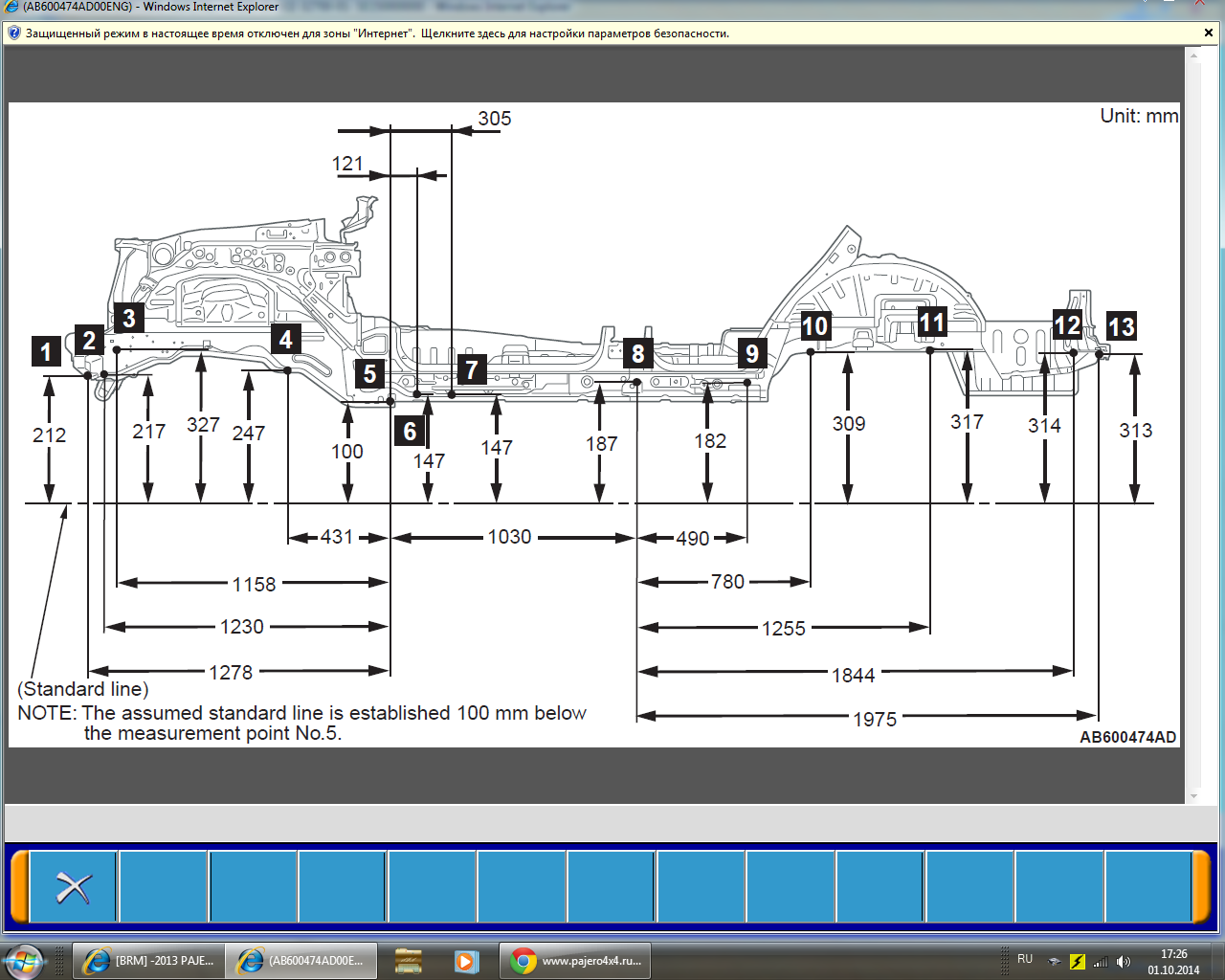Switch to the [BRM] -2013 PAJE... taskbar window
The width and height of the screenshot is (1225, 980).
point(148,961)
